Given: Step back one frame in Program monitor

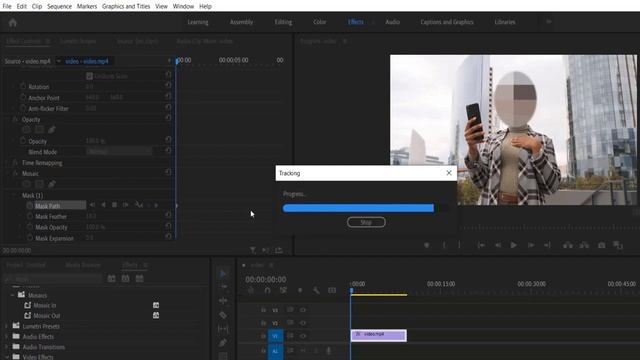Looking at the screenshot, I should [498, 245].
